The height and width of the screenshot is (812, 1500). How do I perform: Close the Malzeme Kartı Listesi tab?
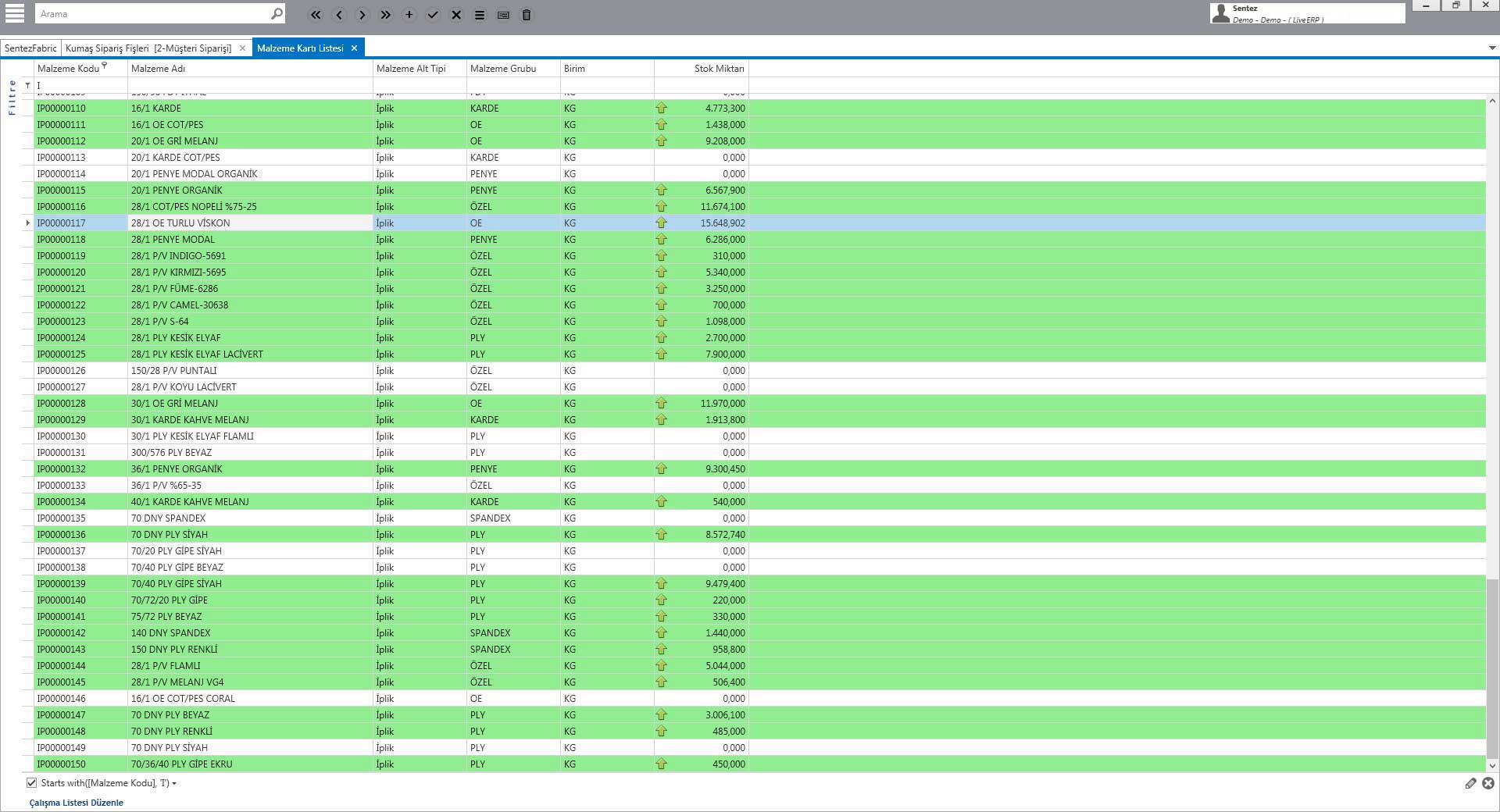click(354, 48)
